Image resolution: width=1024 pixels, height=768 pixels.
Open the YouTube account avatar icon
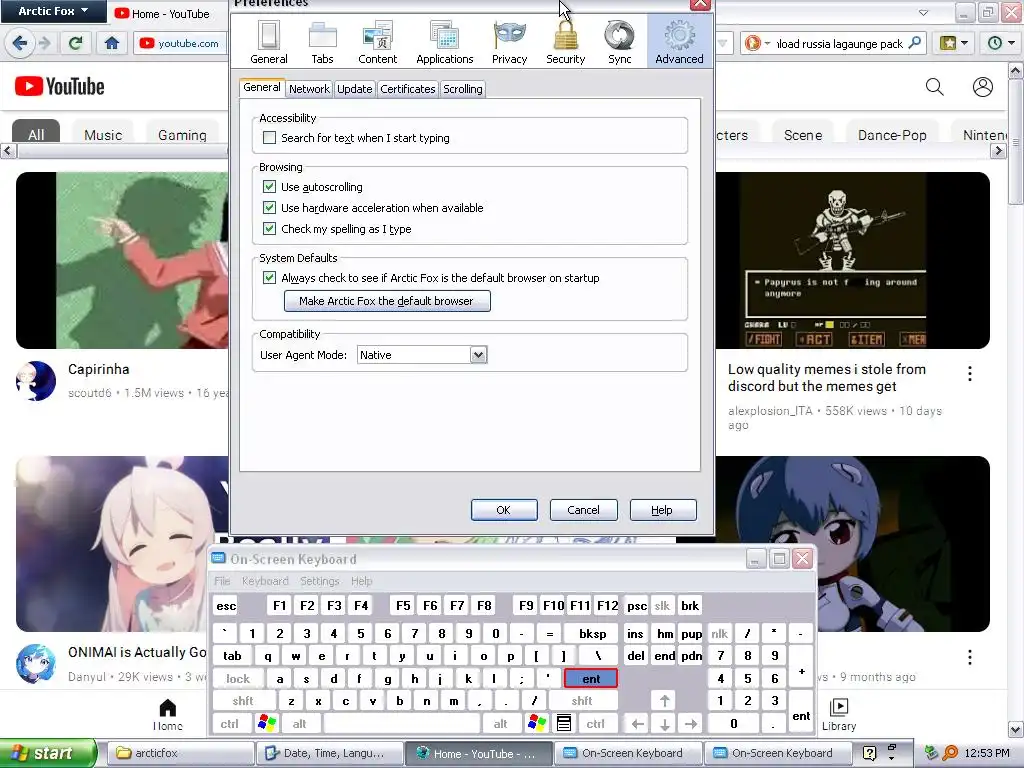click(982, 87)
